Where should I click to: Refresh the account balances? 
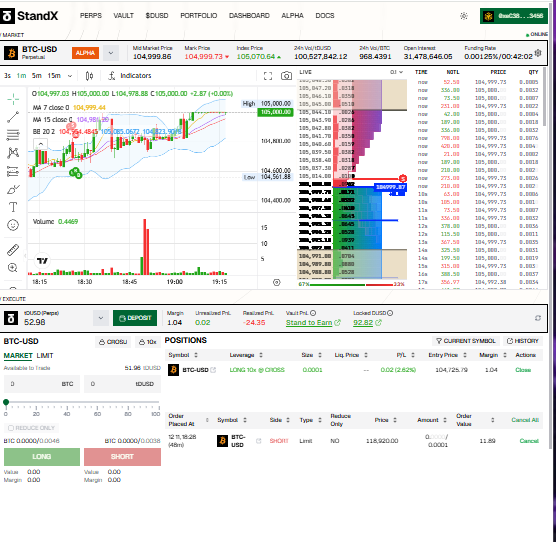coord(538,318)
